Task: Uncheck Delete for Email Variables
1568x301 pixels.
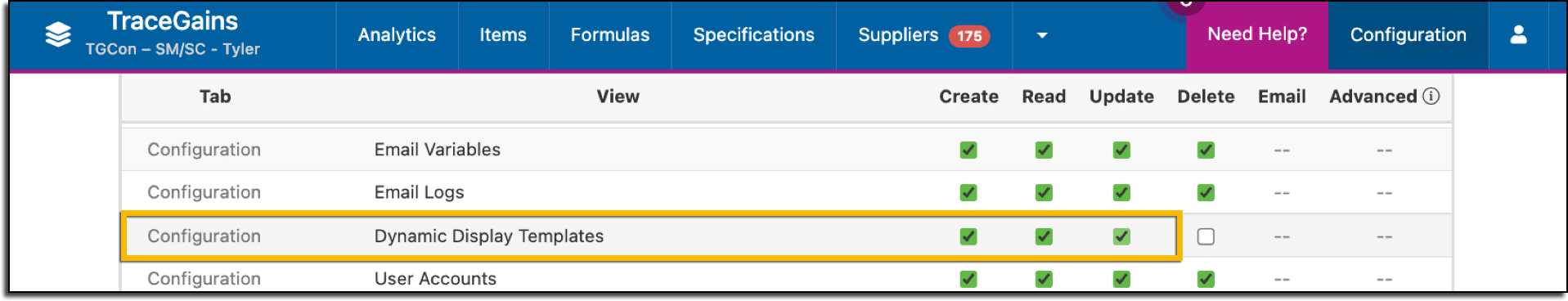Action: pos(1206,150)
